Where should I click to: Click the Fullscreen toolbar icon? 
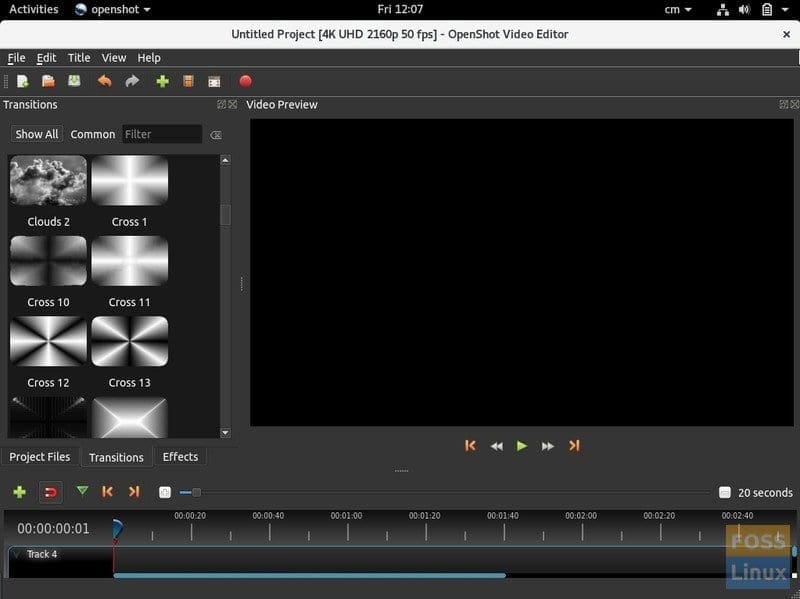point(214,81)
